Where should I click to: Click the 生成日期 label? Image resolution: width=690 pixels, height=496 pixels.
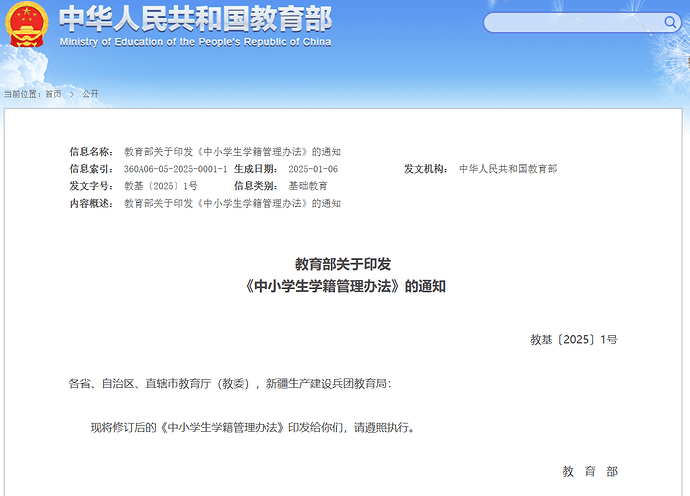(x=256, y=169)
